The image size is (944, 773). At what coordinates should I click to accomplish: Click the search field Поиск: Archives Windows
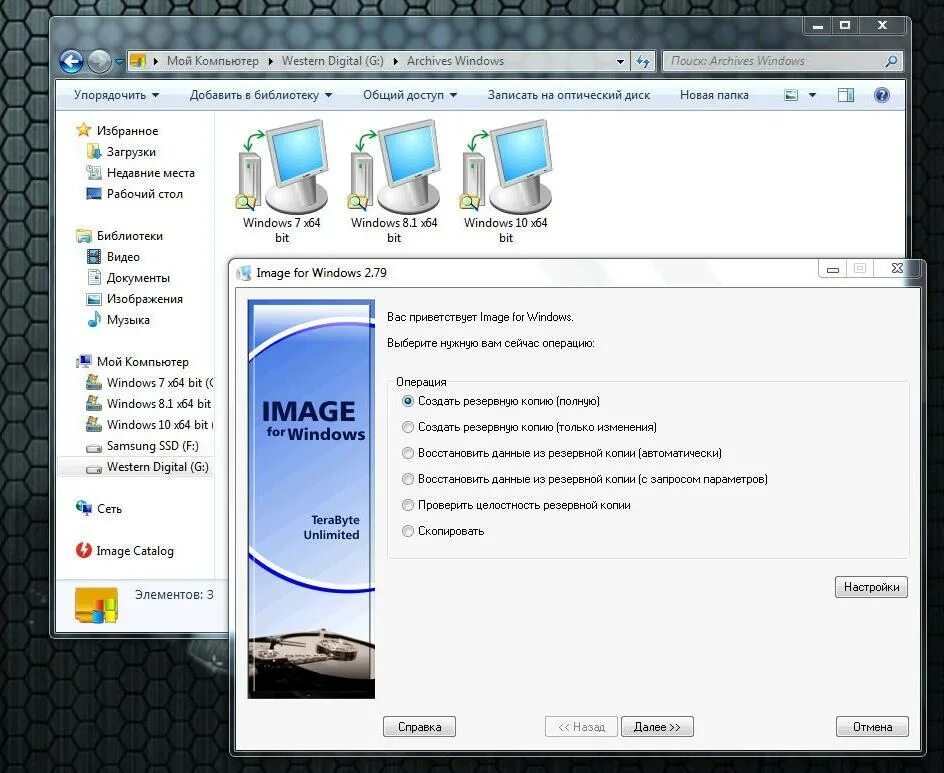tap(782, 61)
